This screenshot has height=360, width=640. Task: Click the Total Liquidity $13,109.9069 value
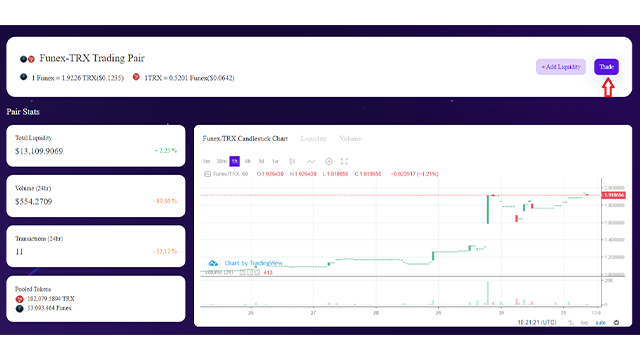[x=39, y=151]
